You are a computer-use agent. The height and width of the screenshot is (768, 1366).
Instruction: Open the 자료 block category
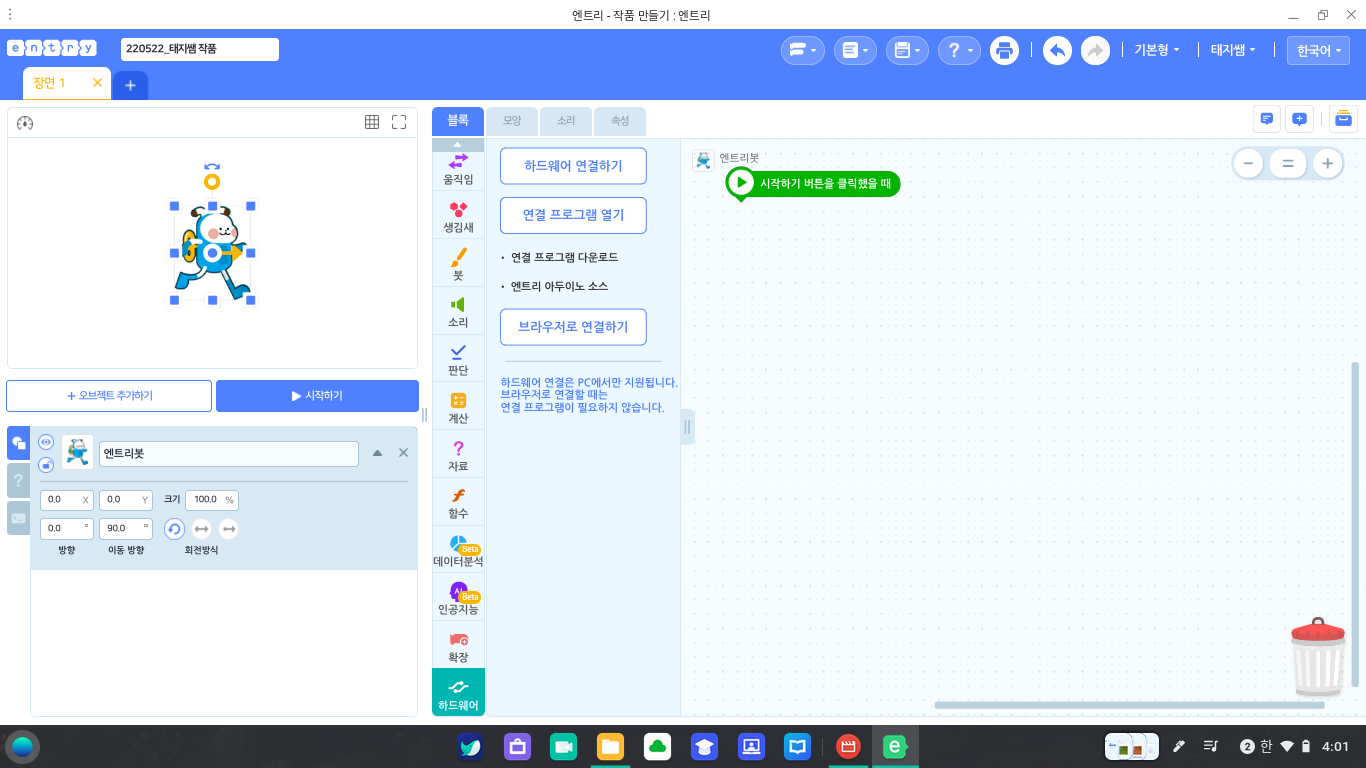[458, 456]
